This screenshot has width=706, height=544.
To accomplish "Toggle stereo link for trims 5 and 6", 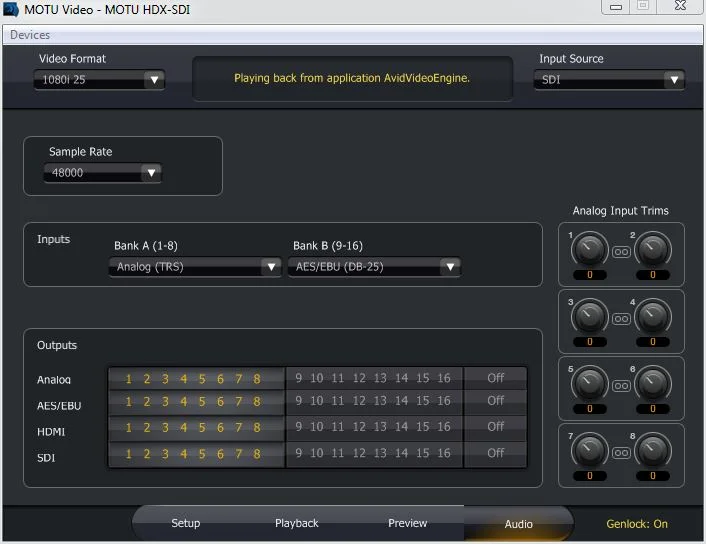I will click(621, 386).
